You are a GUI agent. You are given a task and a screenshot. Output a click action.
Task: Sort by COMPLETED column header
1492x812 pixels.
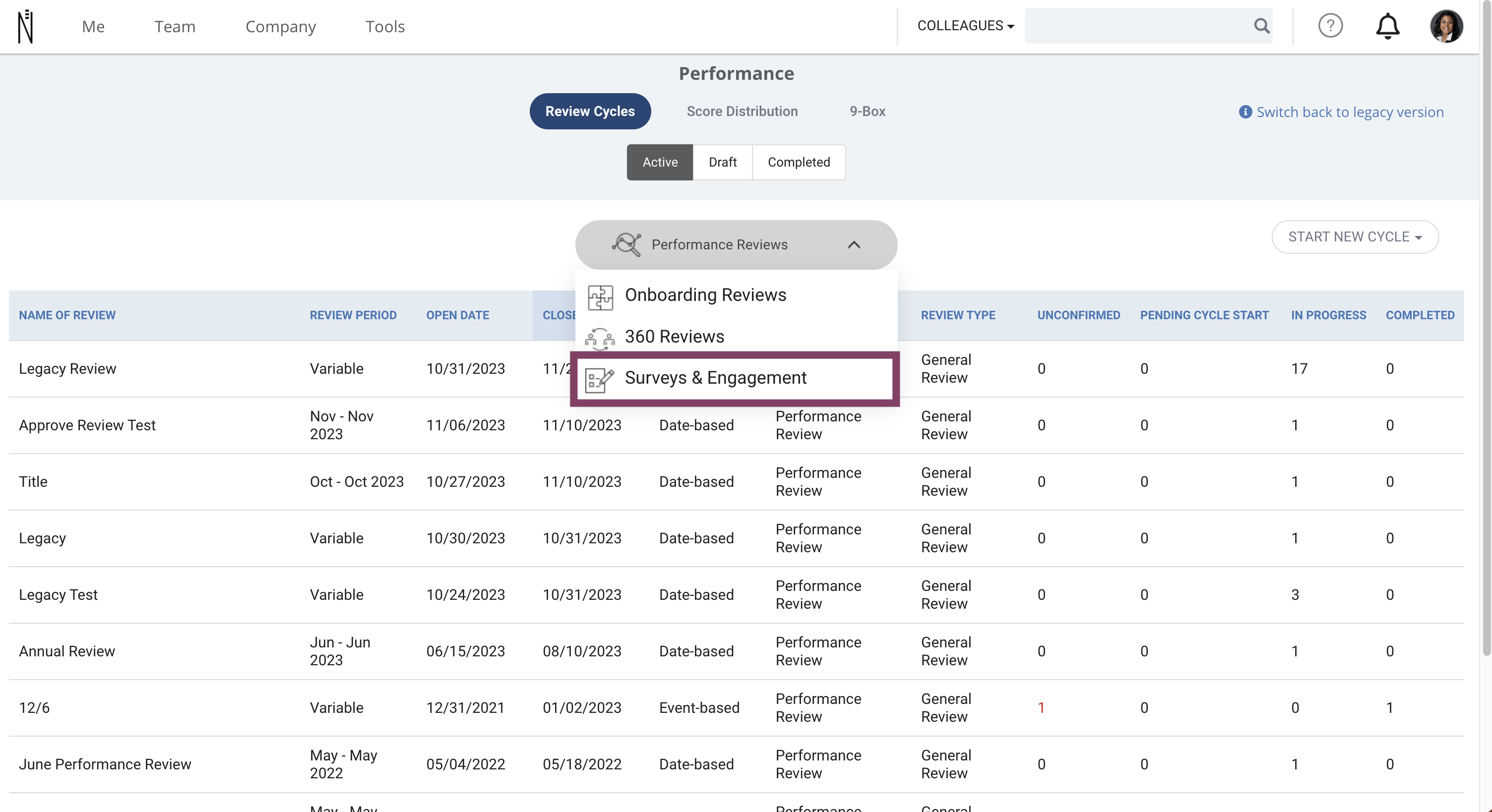[x=1420, y=315]
